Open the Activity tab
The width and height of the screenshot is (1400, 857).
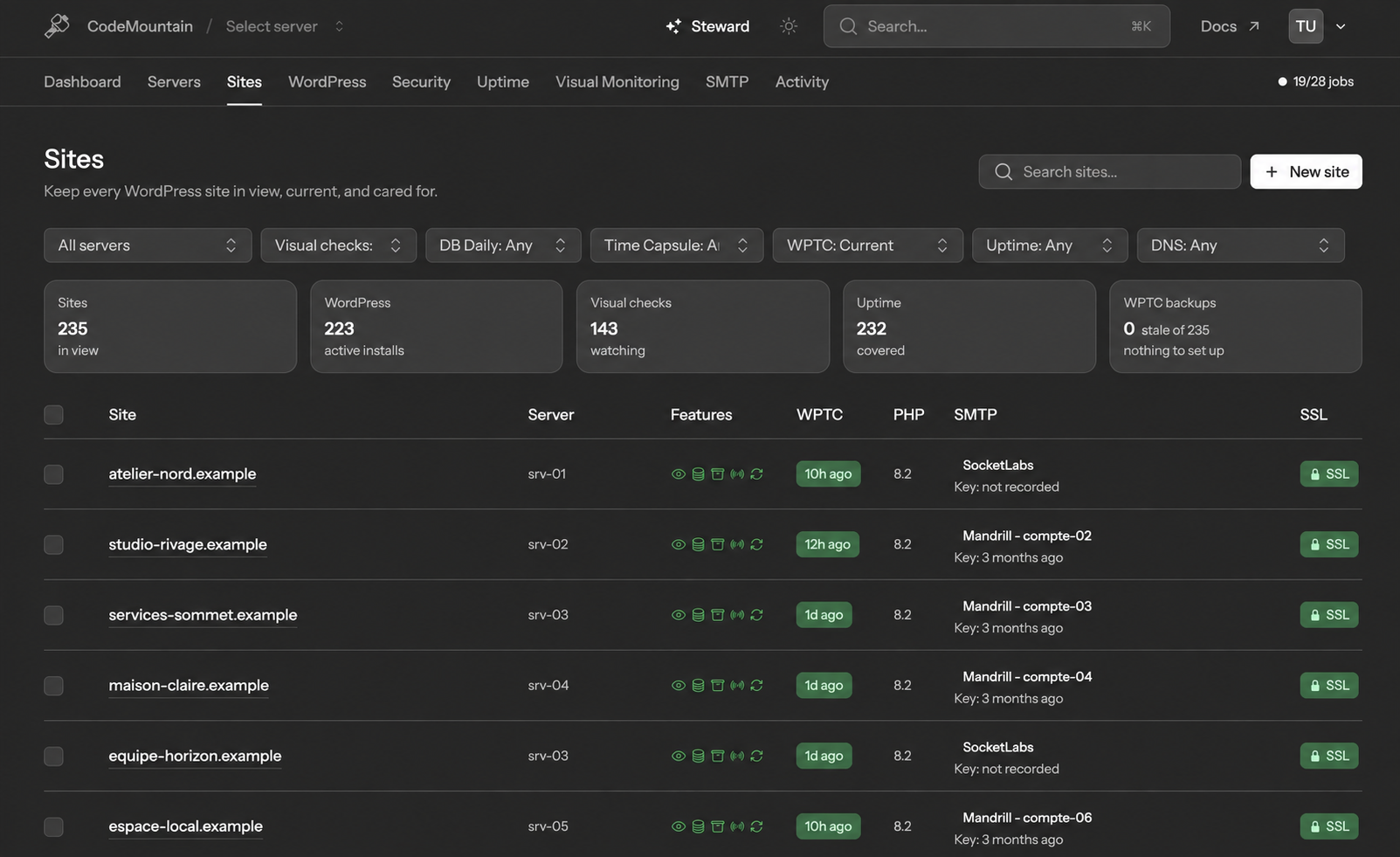(802, 81)
